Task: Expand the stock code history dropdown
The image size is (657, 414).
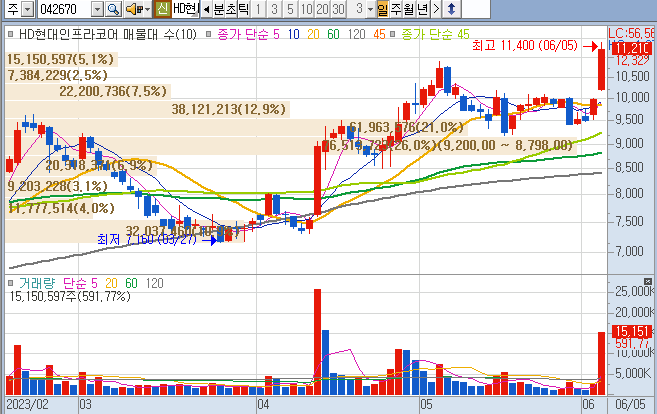Action: tap(97, 9)
